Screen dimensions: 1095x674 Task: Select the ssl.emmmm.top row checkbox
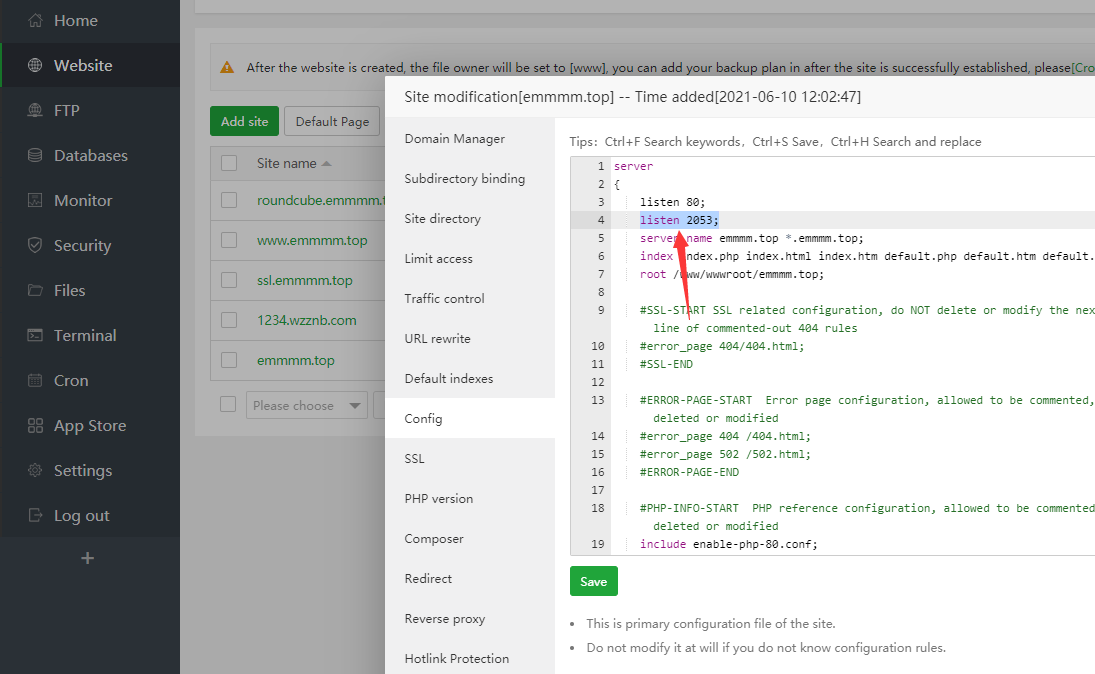[229, 280]
